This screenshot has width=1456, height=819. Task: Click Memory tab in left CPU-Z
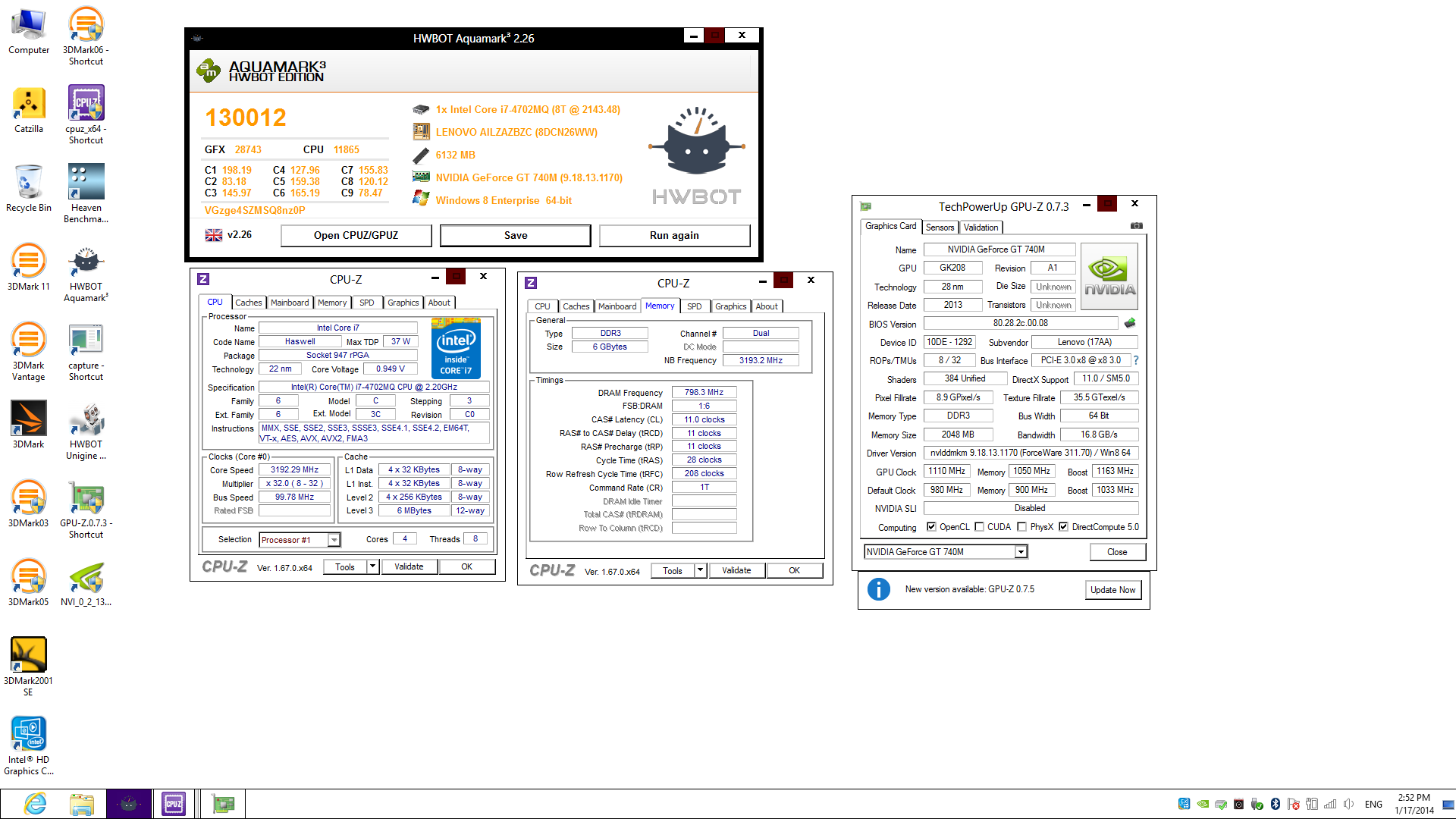coord(332,303)
